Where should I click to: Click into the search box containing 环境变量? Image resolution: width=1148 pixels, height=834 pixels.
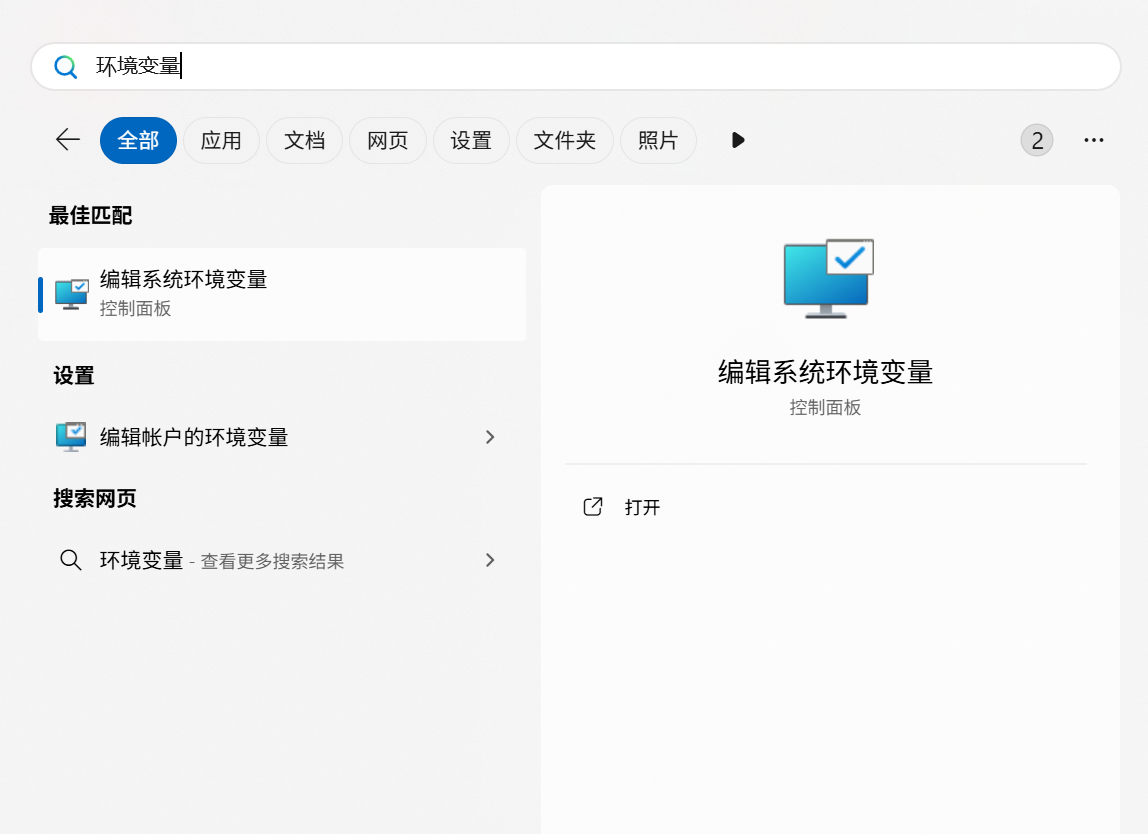coord(575,67)
